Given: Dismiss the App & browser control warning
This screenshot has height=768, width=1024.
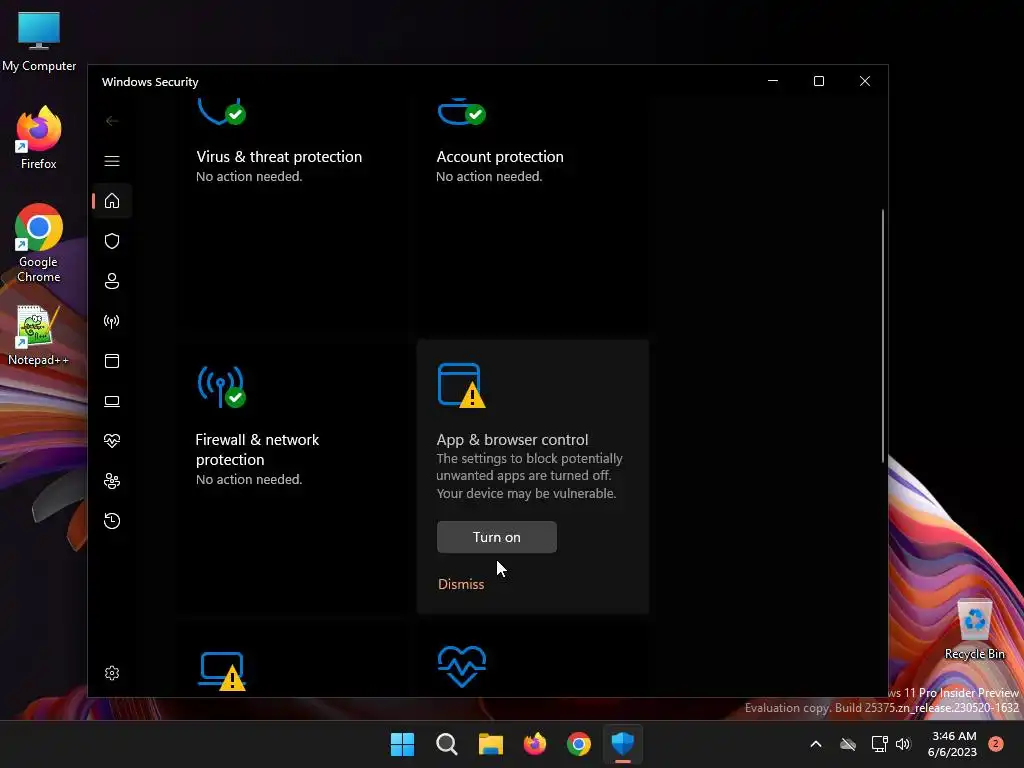Looking at the screenshot, I should (x=461, y=584).
